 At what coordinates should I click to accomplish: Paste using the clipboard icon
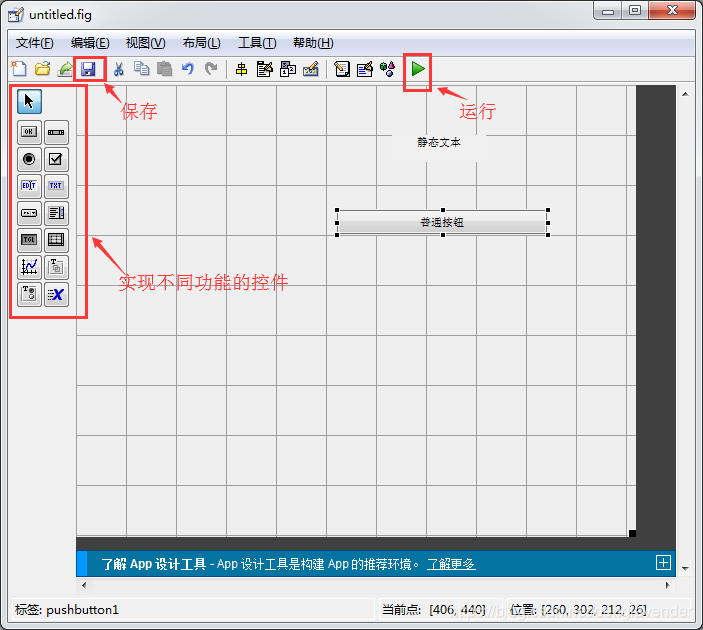pos(165,69)
